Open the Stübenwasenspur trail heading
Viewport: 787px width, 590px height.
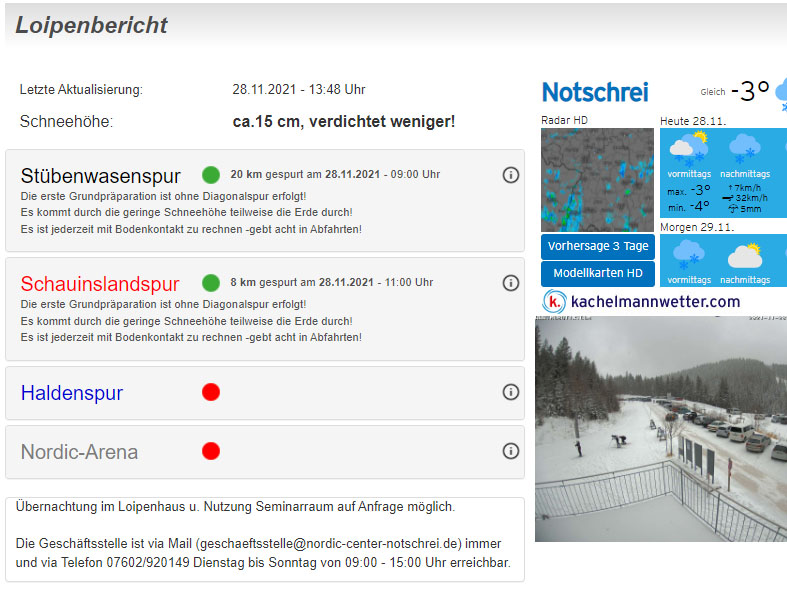(x=100, y=176)
